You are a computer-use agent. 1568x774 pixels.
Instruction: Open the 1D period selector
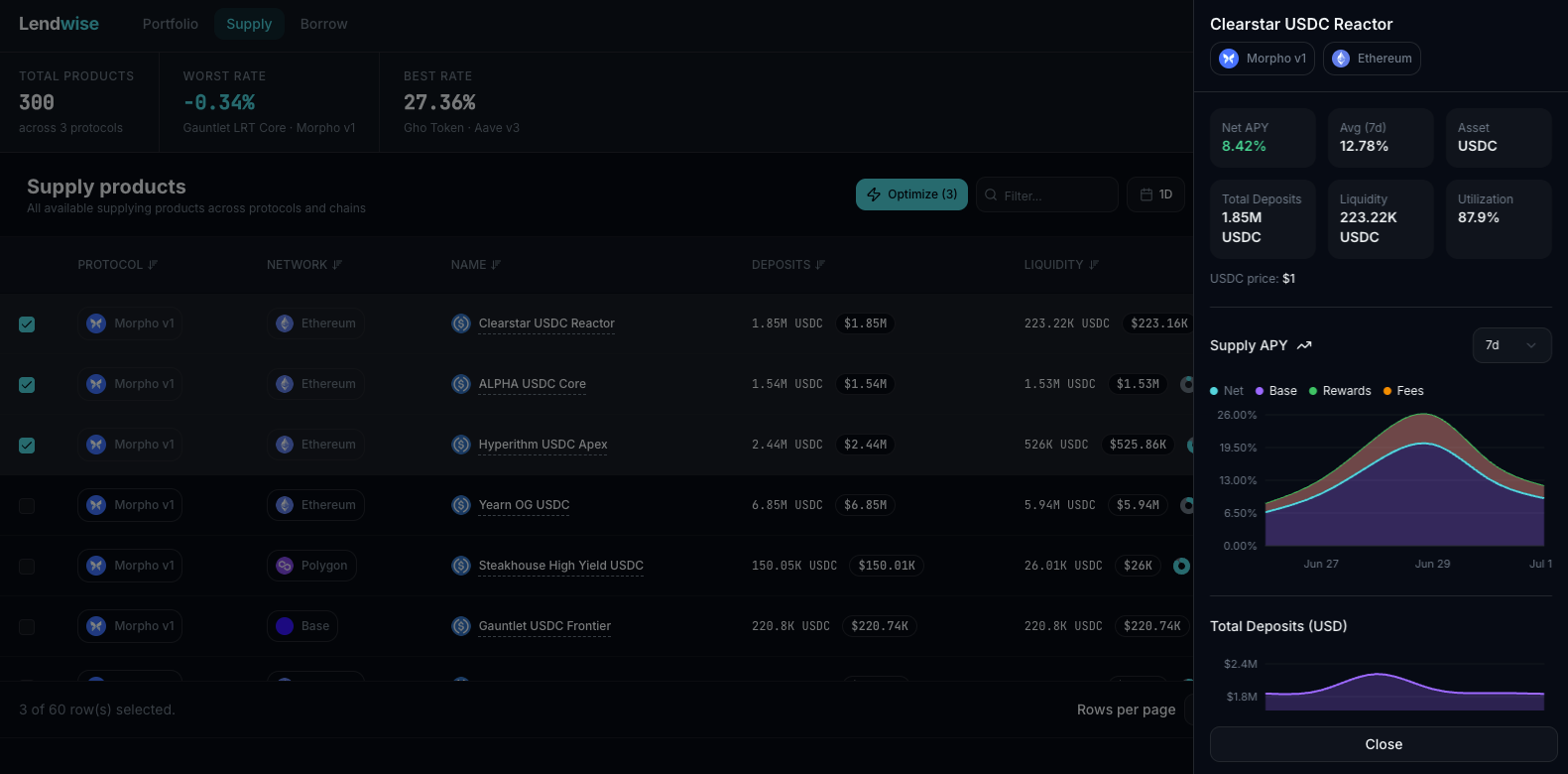point(1156,194)
